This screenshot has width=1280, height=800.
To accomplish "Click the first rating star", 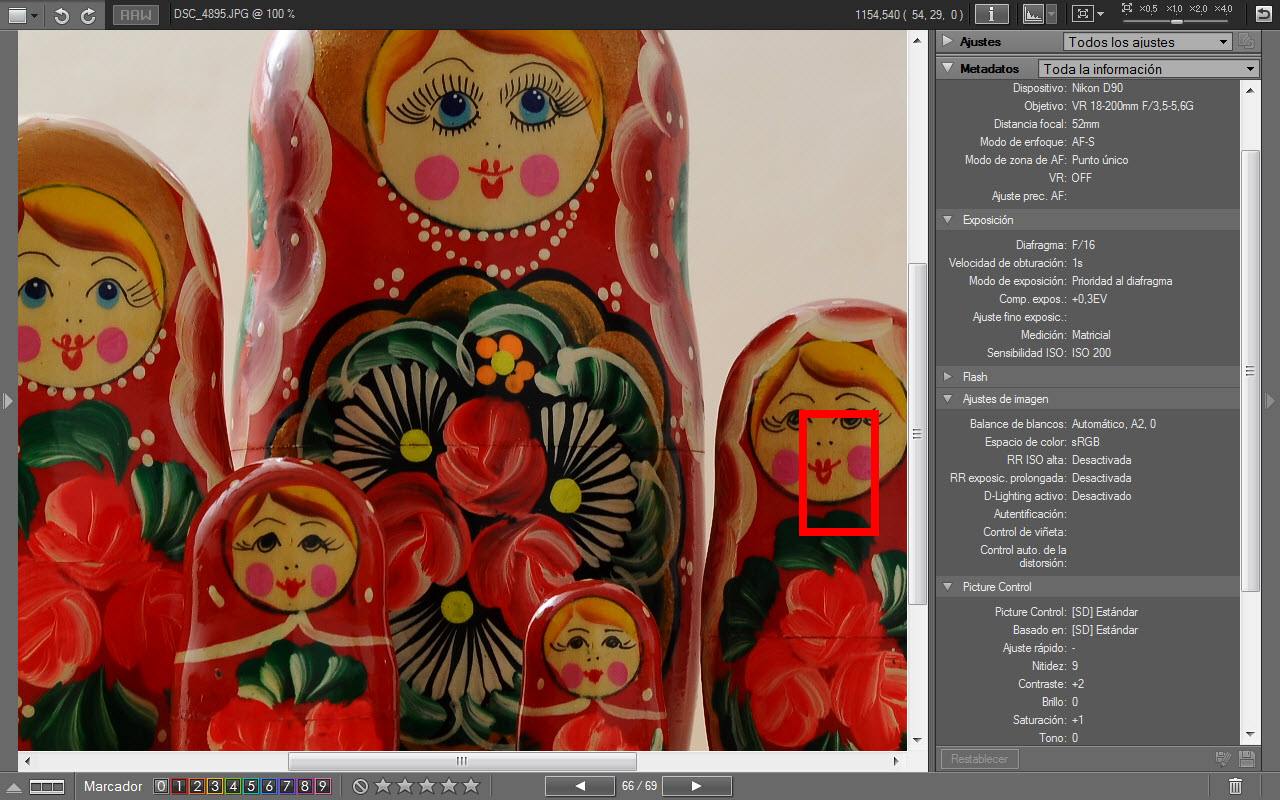I will click(x=382, y=786).
